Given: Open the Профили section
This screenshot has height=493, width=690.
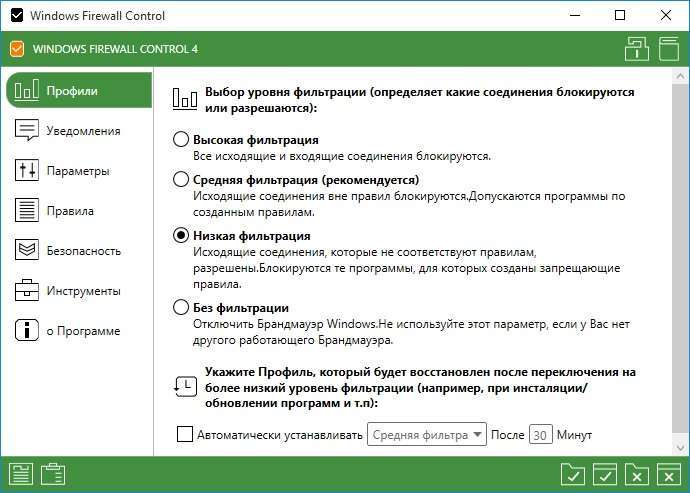Looking at the screenshot, I should 79,91.
